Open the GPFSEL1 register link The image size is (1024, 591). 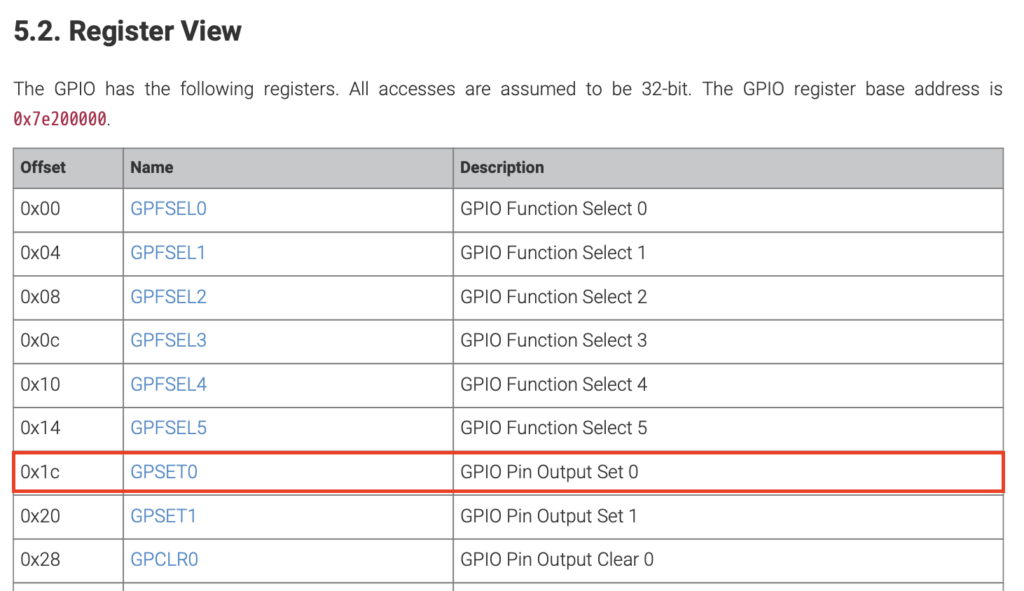(x=168, y=253)
